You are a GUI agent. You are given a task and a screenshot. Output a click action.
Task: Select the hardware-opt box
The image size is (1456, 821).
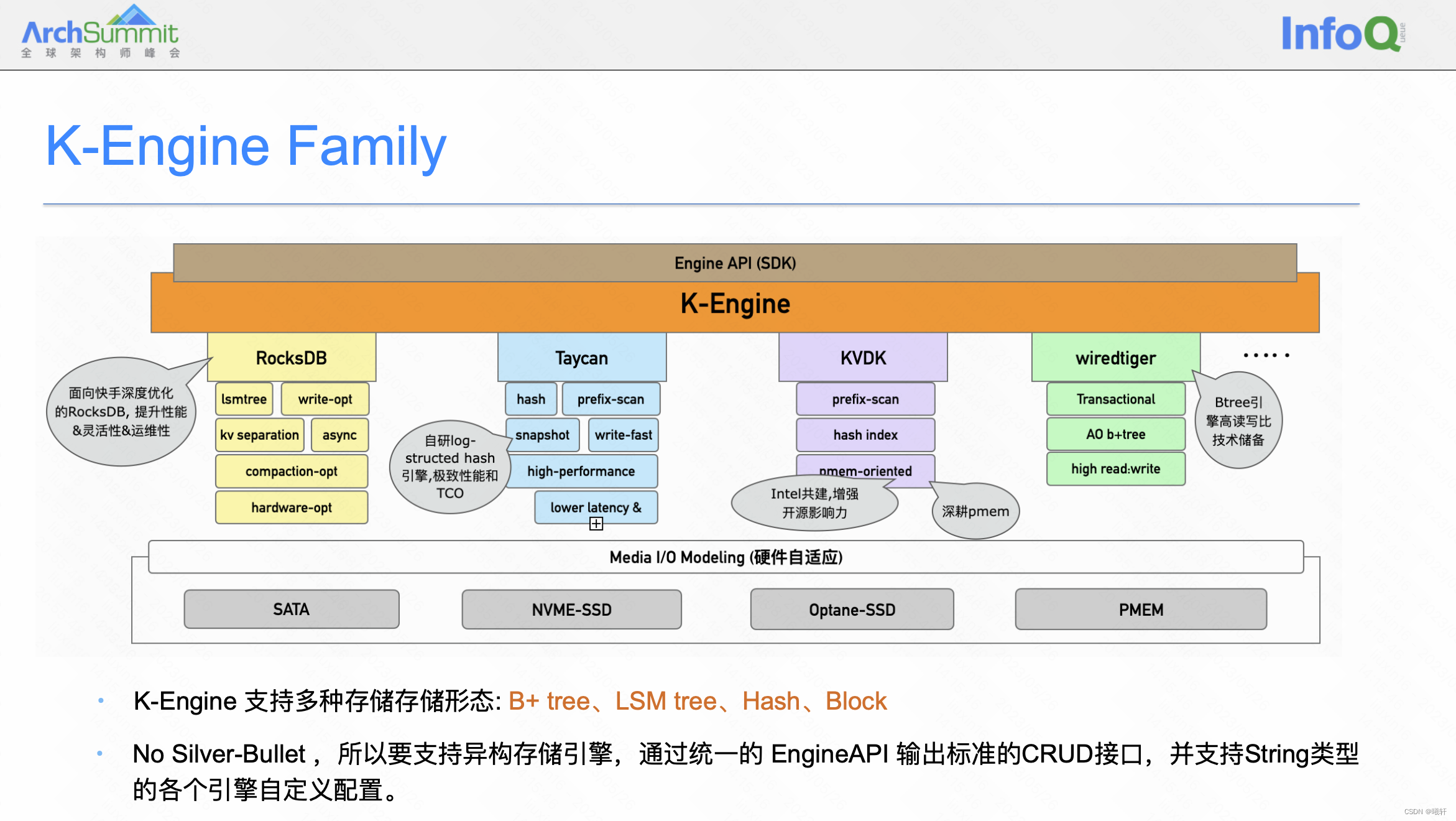292,508
